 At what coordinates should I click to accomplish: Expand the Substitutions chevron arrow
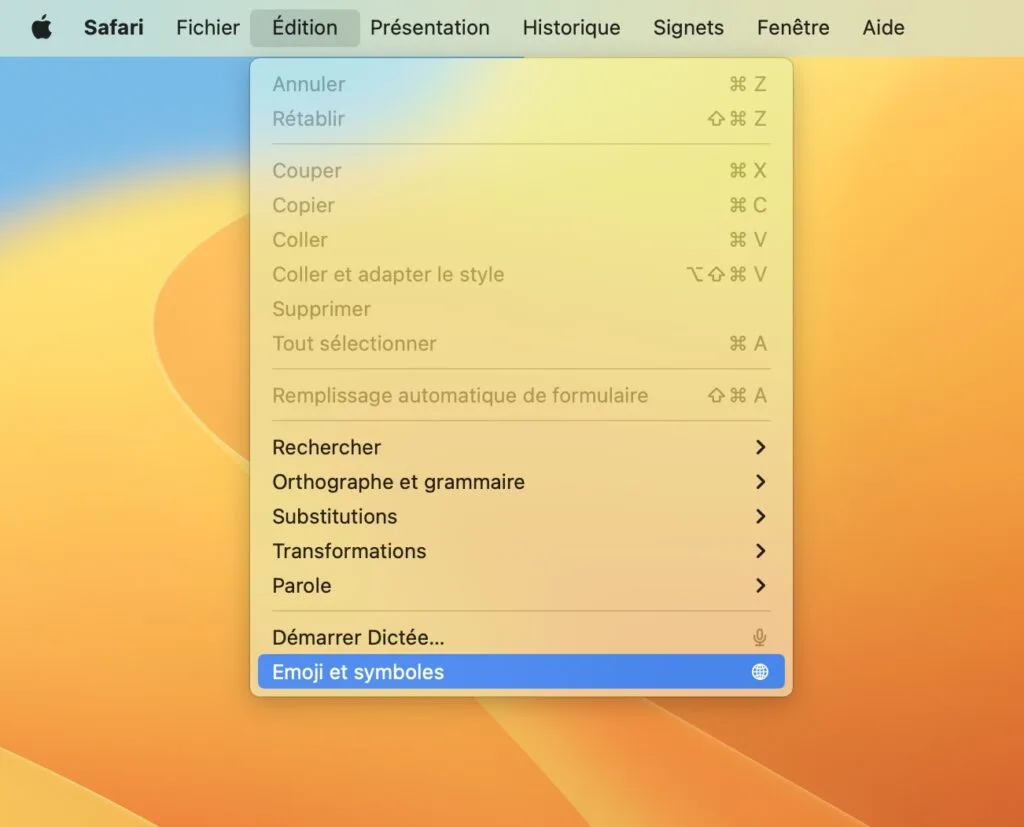[760, 517]
